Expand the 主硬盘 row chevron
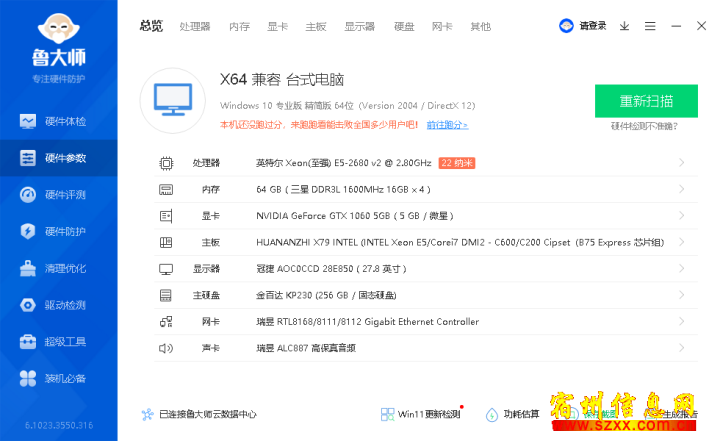Image resolution: width=720 pixels, height=441 pixels. 682,295
